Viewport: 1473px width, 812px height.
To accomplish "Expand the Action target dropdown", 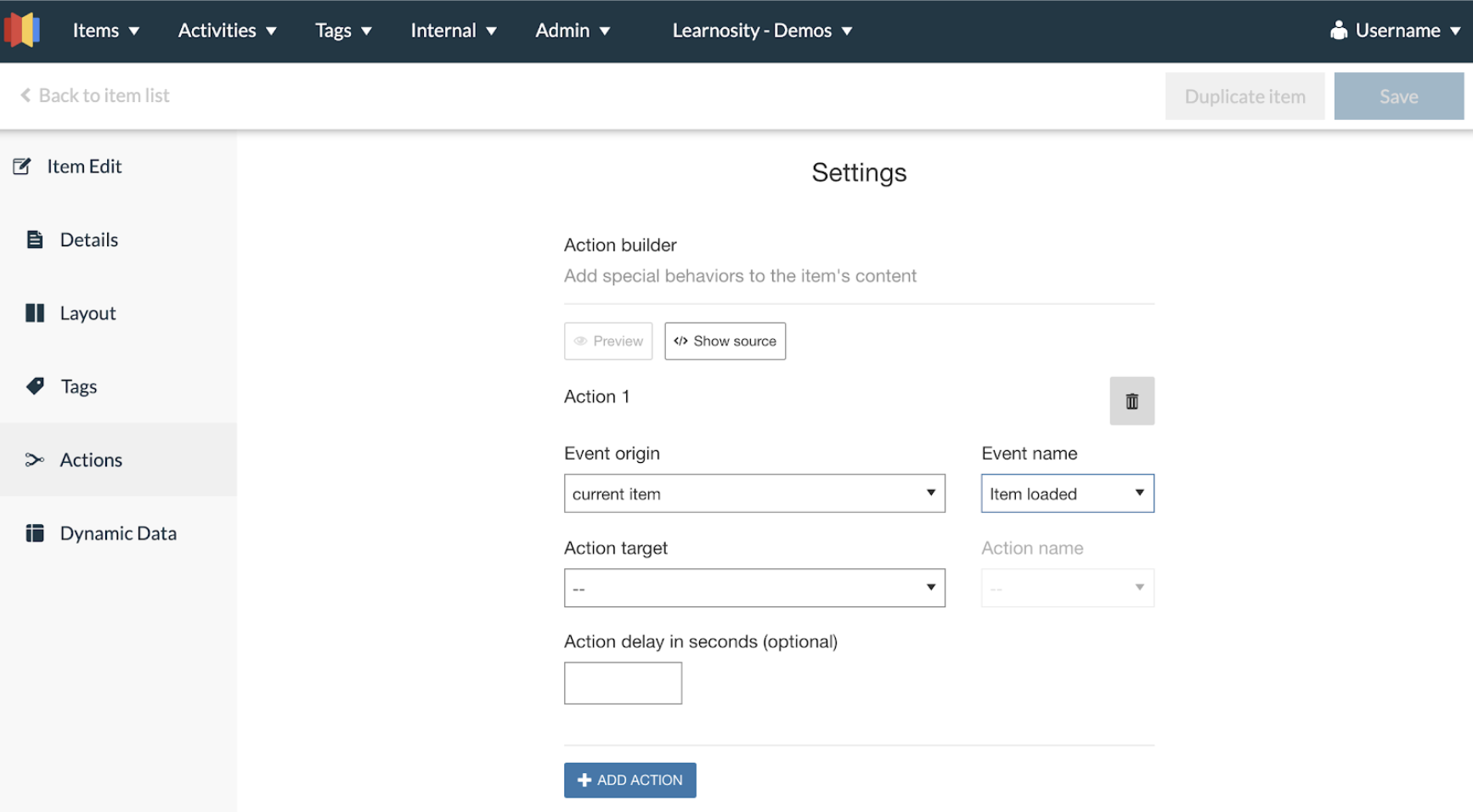I will 753,588.
